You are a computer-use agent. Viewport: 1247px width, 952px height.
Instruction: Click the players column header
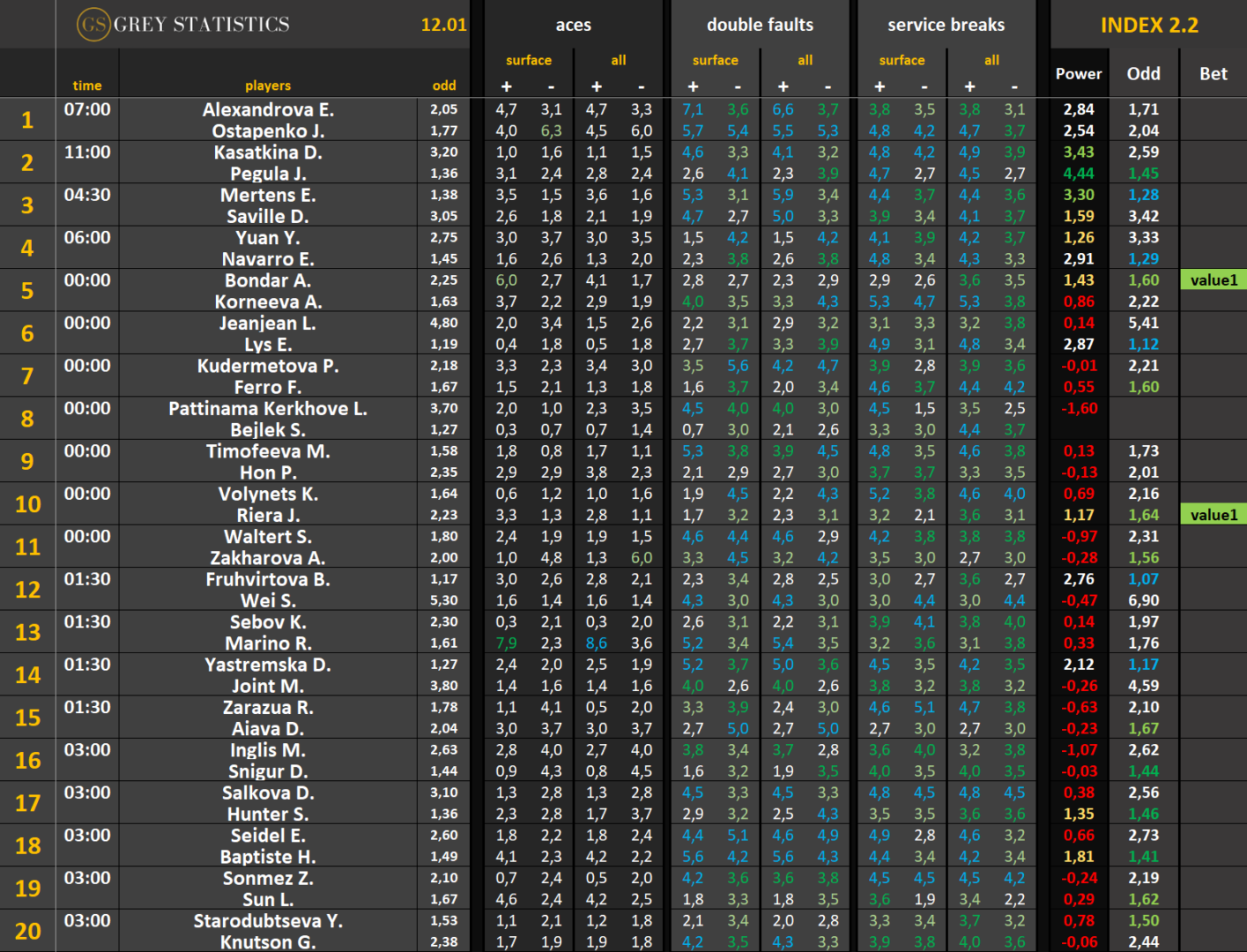pos(268,86)
